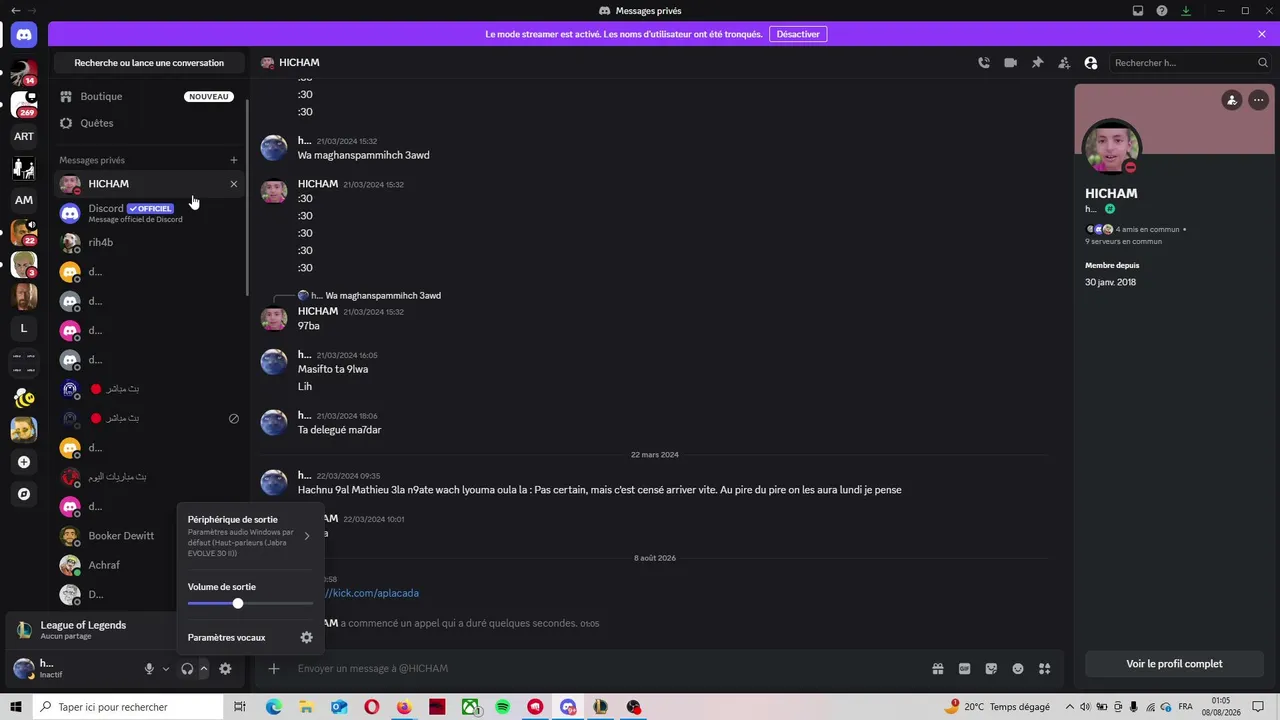Open the Discord official messages conversation
Viewport: 1280px width, 720px height.
click(150, 213)
